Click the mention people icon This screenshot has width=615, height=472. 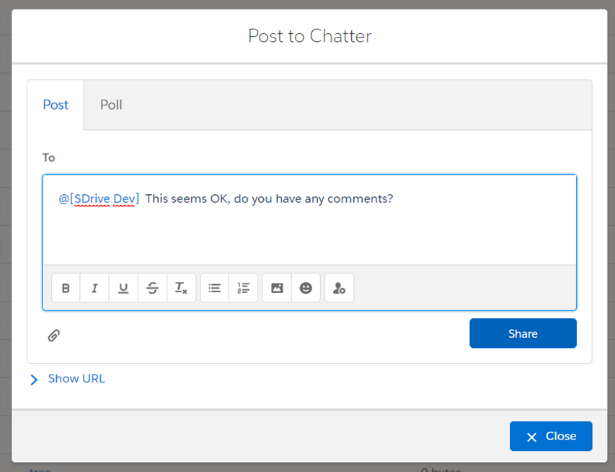point(339,288)
